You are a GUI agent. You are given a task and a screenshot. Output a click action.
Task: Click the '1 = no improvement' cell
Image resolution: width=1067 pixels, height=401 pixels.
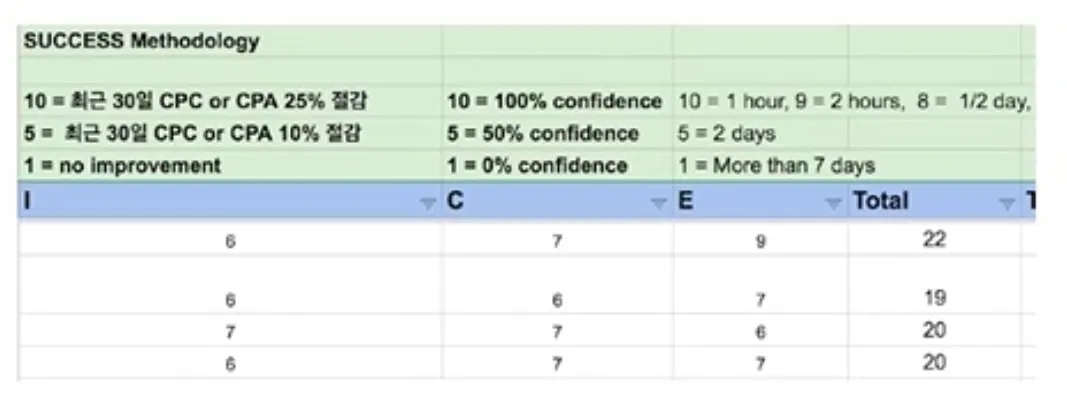point(123,165)
